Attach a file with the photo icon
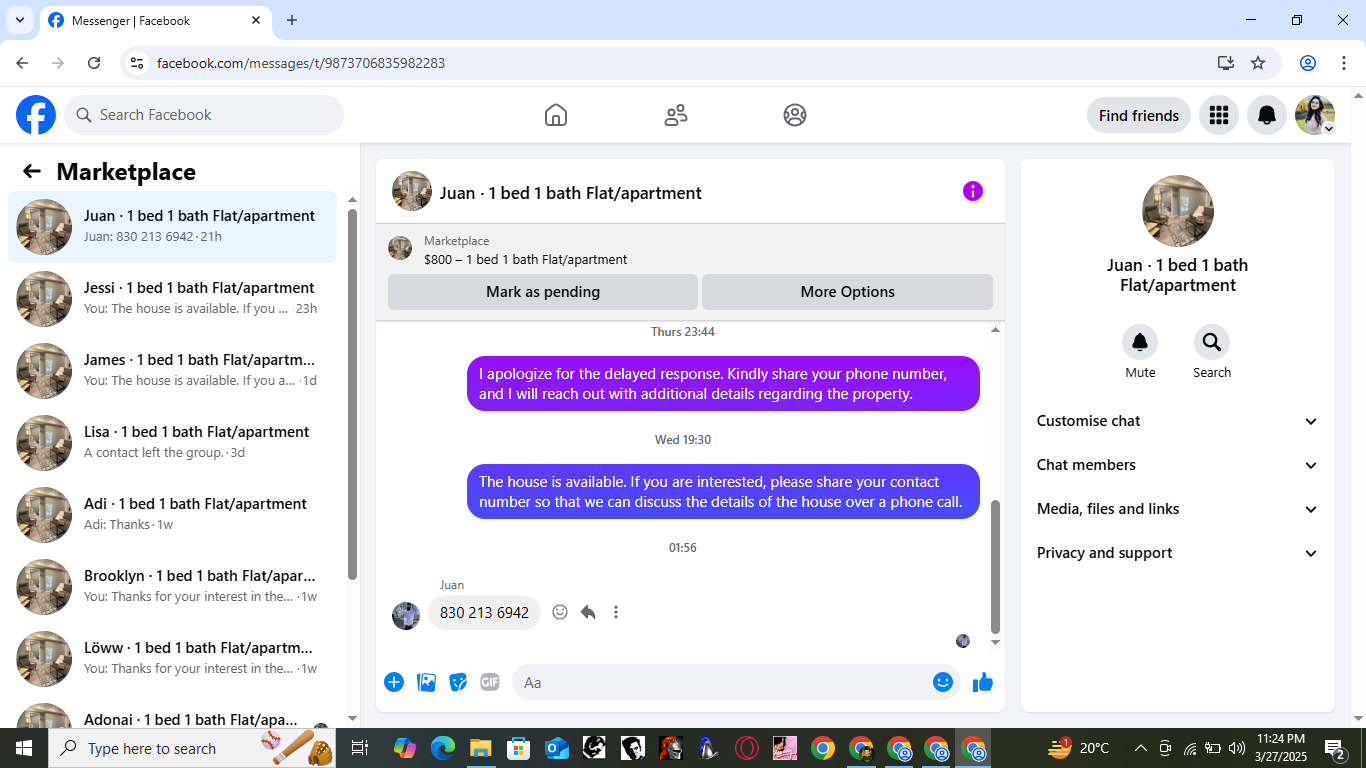1366x768 pixels. click(426, 682)
